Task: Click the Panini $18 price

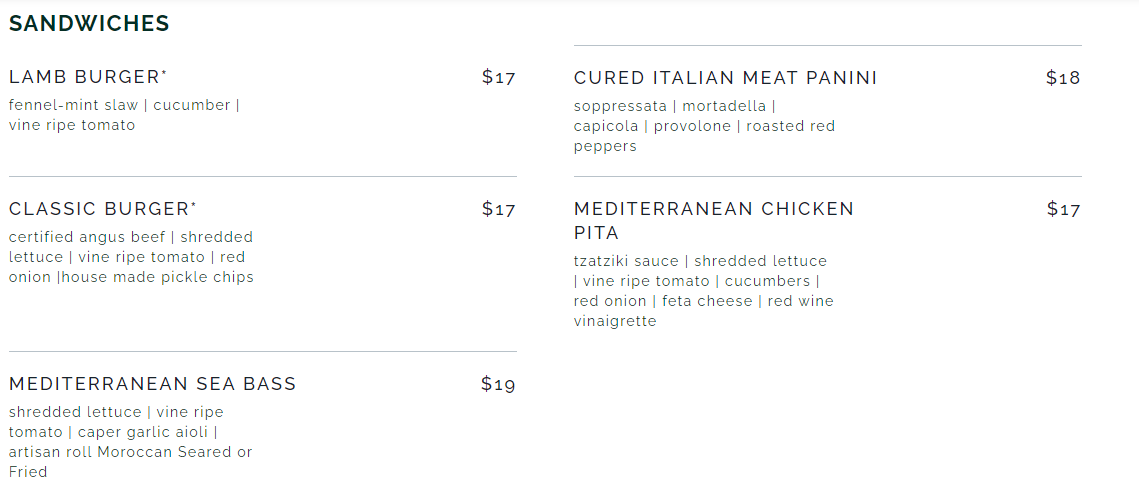Action: pyautogui.click(x=1063, y=78)
